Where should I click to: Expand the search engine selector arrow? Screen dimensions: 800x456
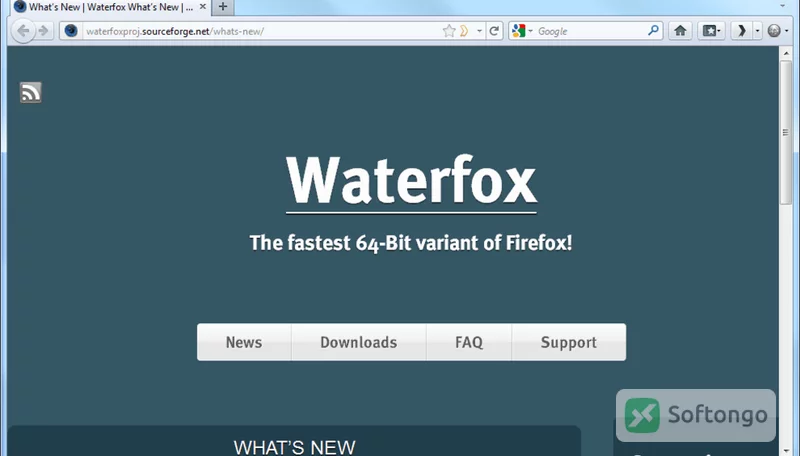coord(531,31)
